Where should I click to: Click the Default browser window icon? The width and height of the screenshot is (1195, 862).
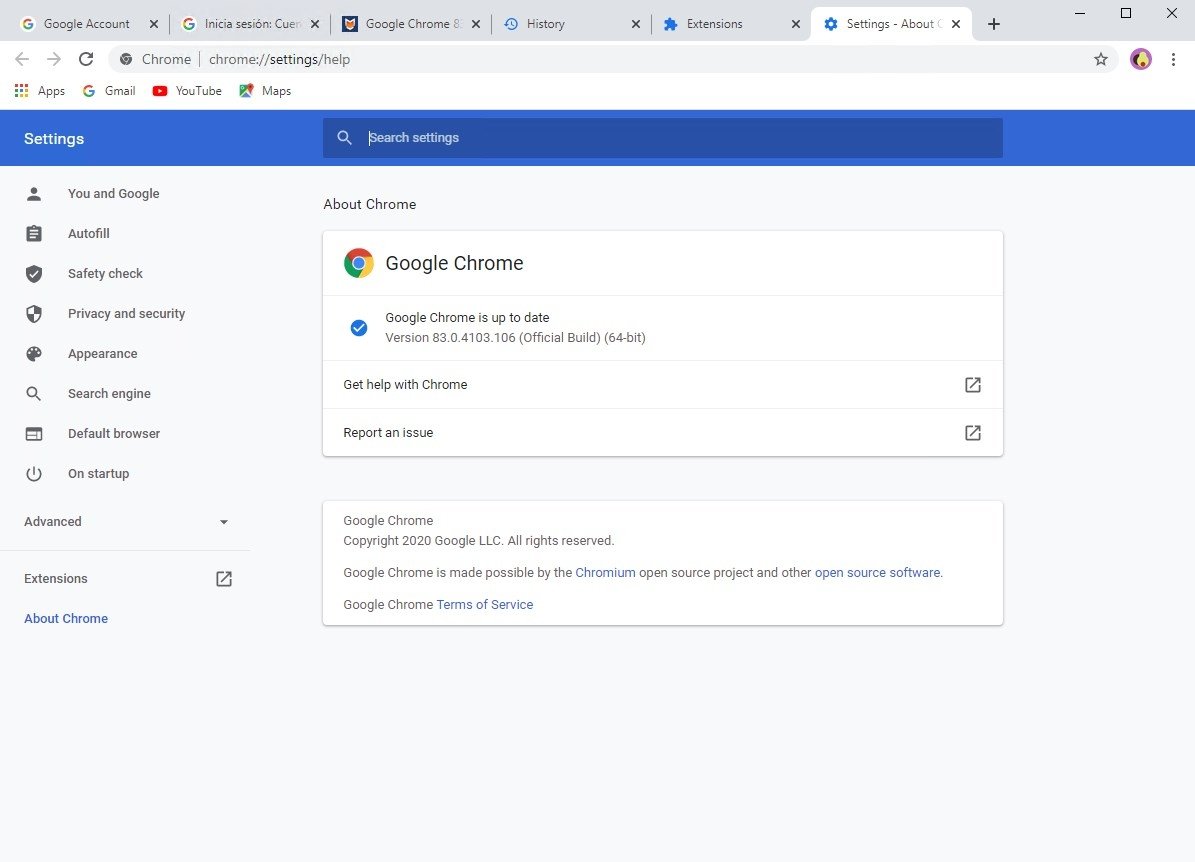pos(34,434)
